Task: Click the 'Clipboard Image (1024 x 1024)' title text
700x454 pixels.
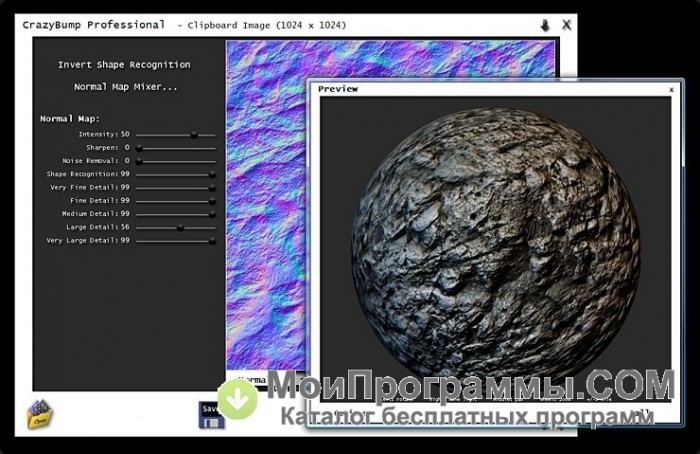Action: (x=267, y=25)
